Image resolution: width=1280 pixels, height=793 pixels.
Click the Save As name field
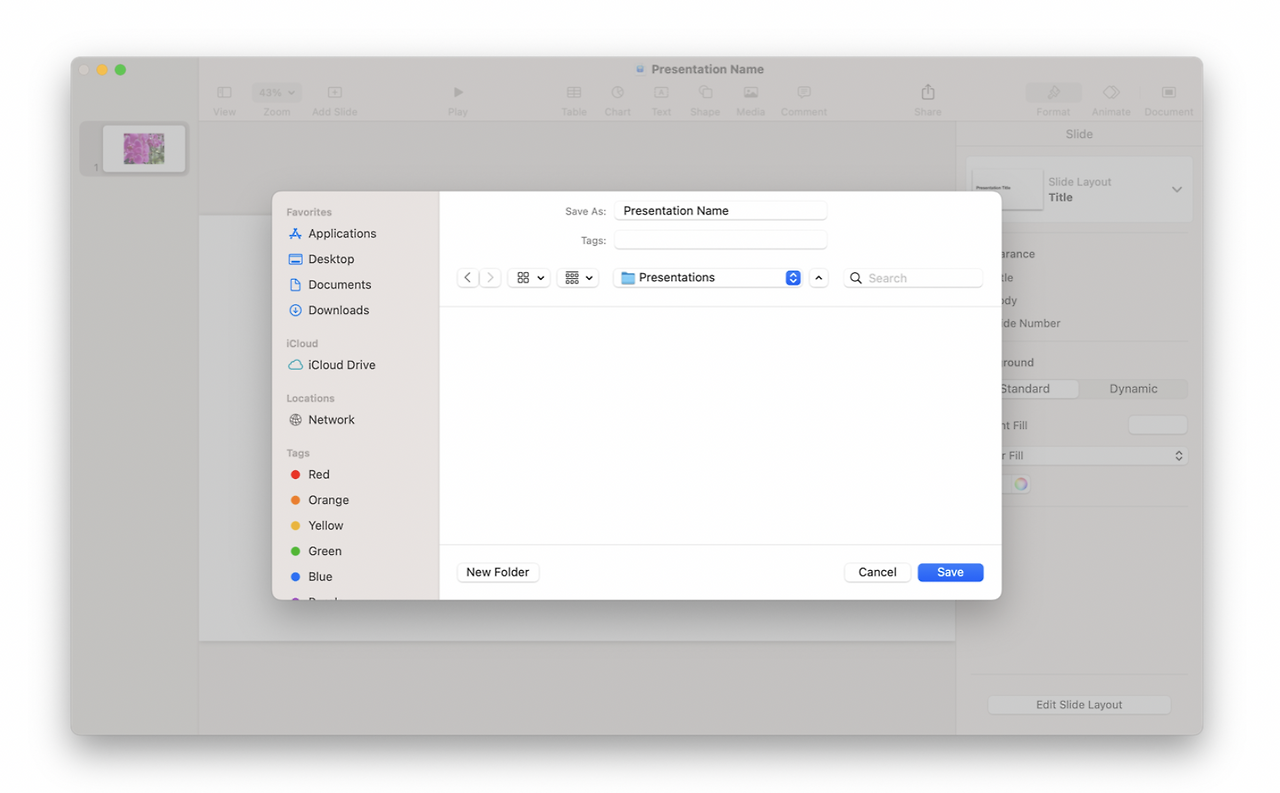721,211
